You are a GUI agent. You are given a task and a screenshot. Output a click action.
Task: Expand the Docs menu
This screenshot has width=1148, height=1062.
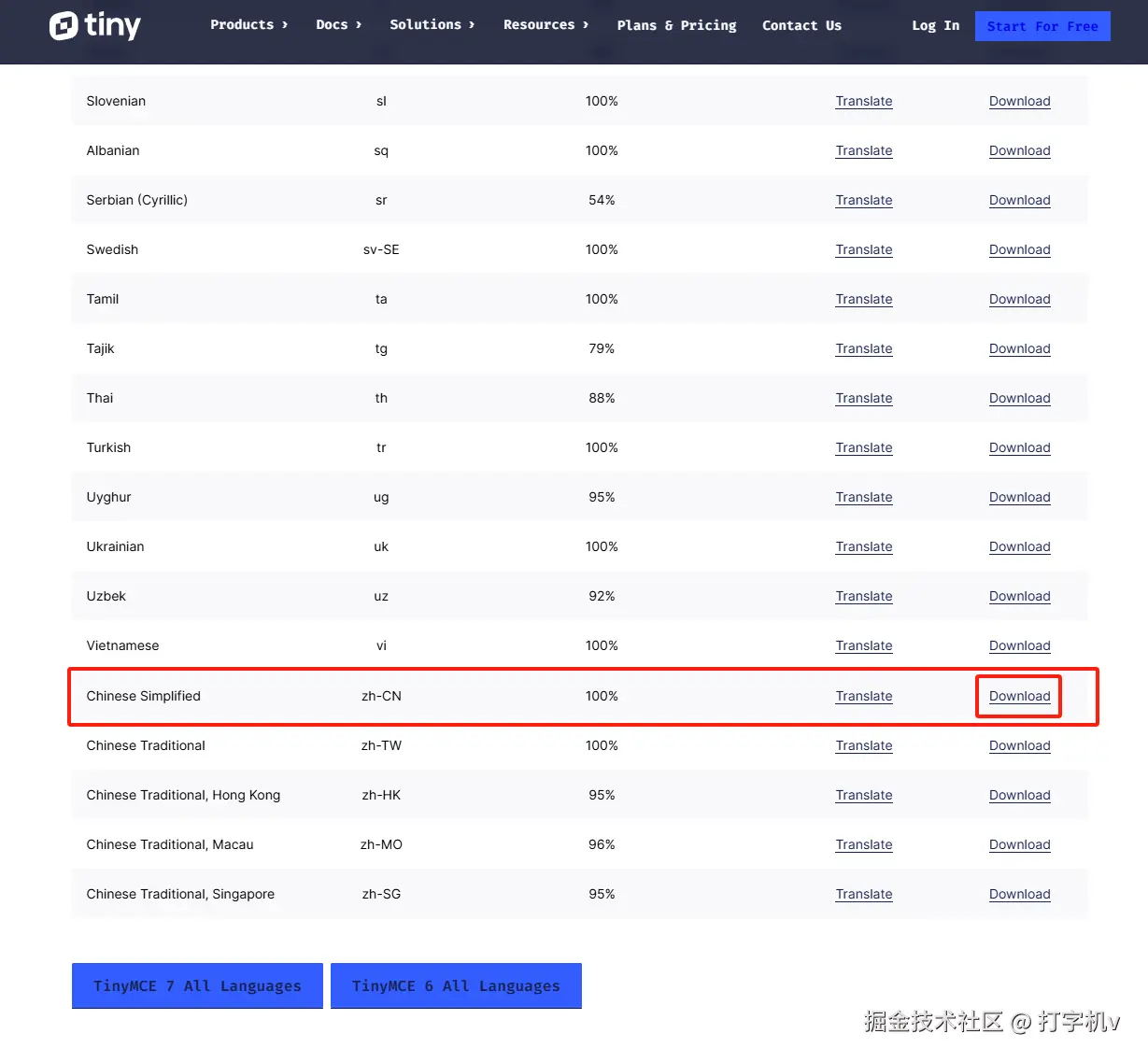click(x=338, y=25)
